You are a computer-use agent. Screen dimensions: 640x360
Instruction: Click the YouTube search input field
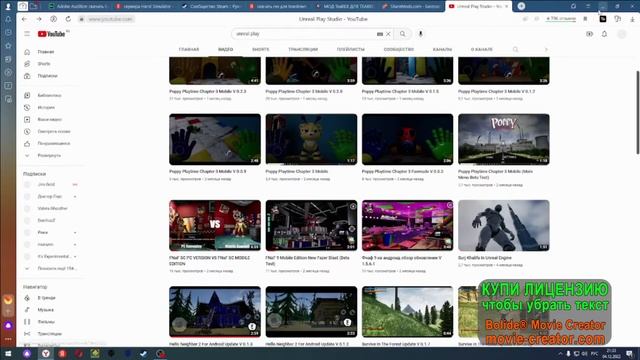tap(304, 34)
